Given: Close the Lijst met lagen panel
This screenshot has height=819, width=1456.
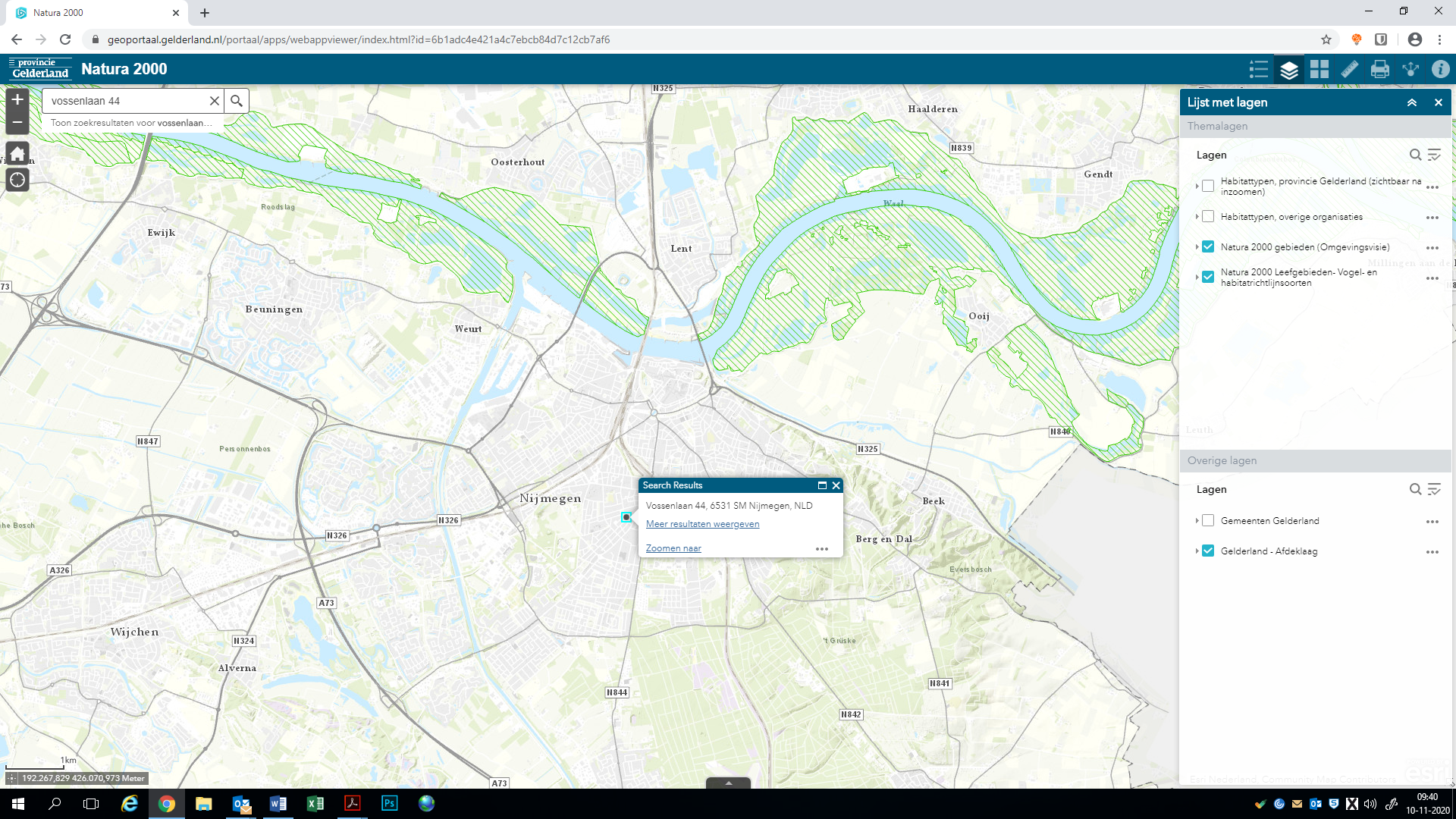Looking at the screenshot, I should [1438, 102].
